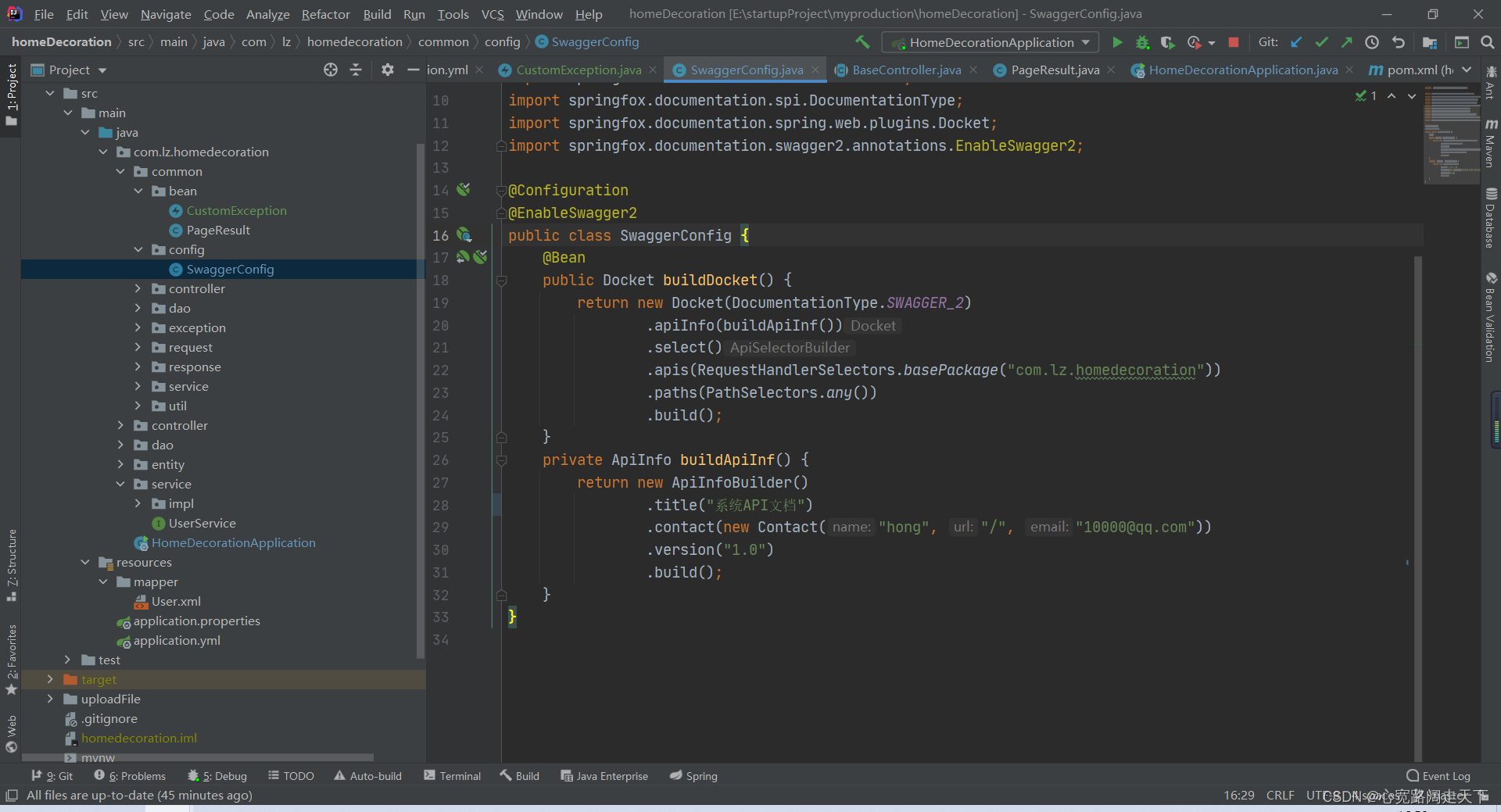Click the locate file target icon in Project panel
The height and width of the screenshot is (812, 1501).
[331, 70]
